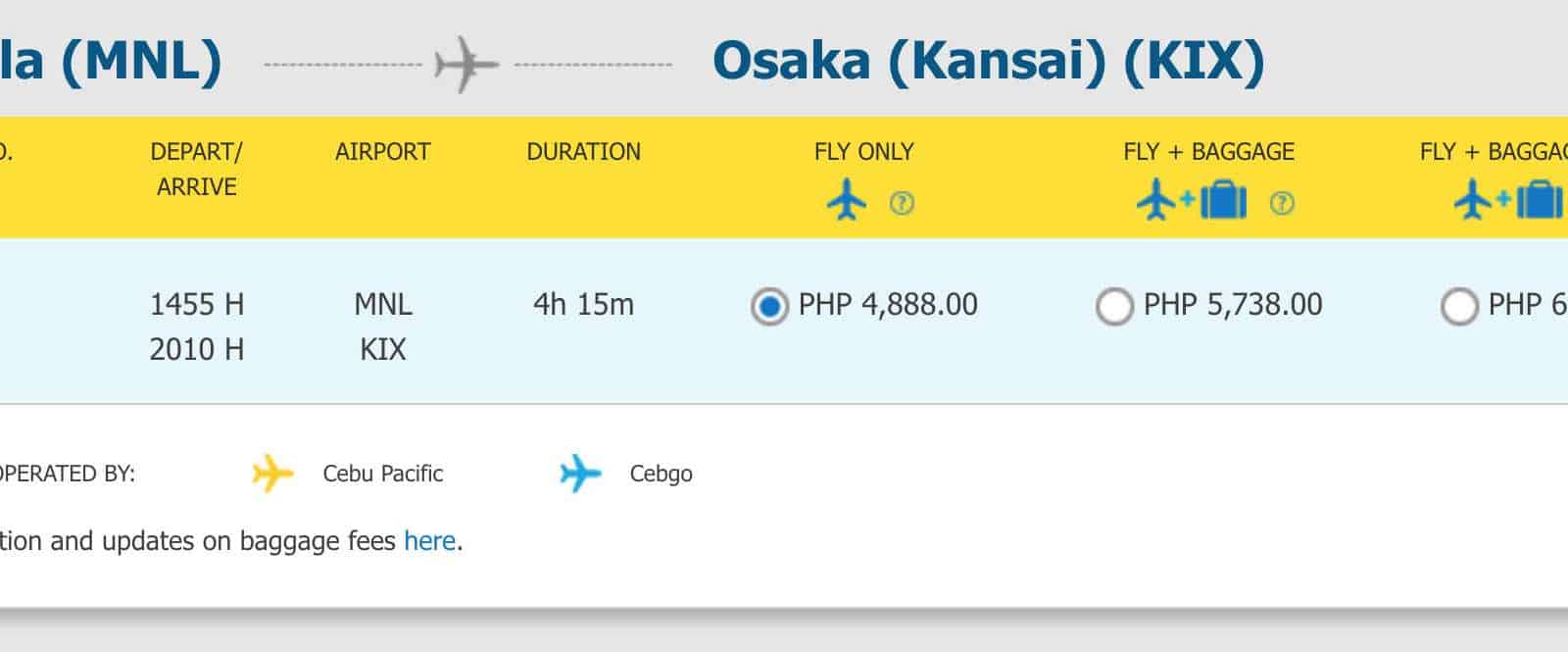Click the yellow Cebu Pacific plane icon
This screenshot has width=1568, height=652.
272,474
